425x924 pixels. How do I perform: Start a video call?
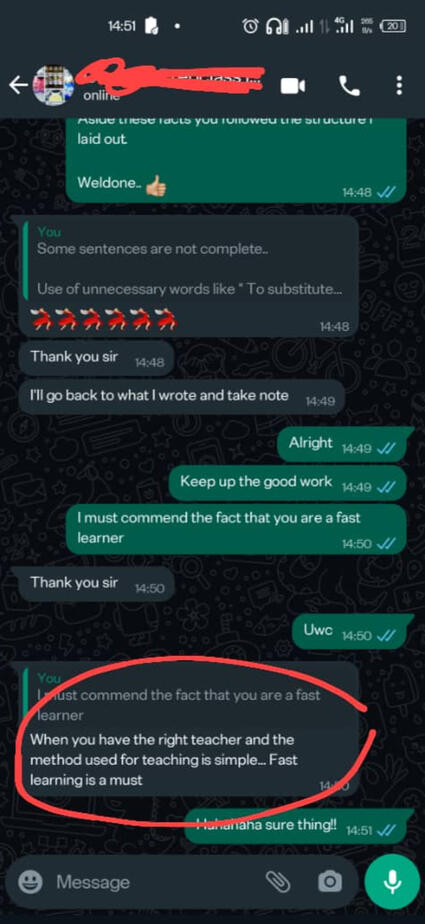pyautogui.click(x=293, y=86)
